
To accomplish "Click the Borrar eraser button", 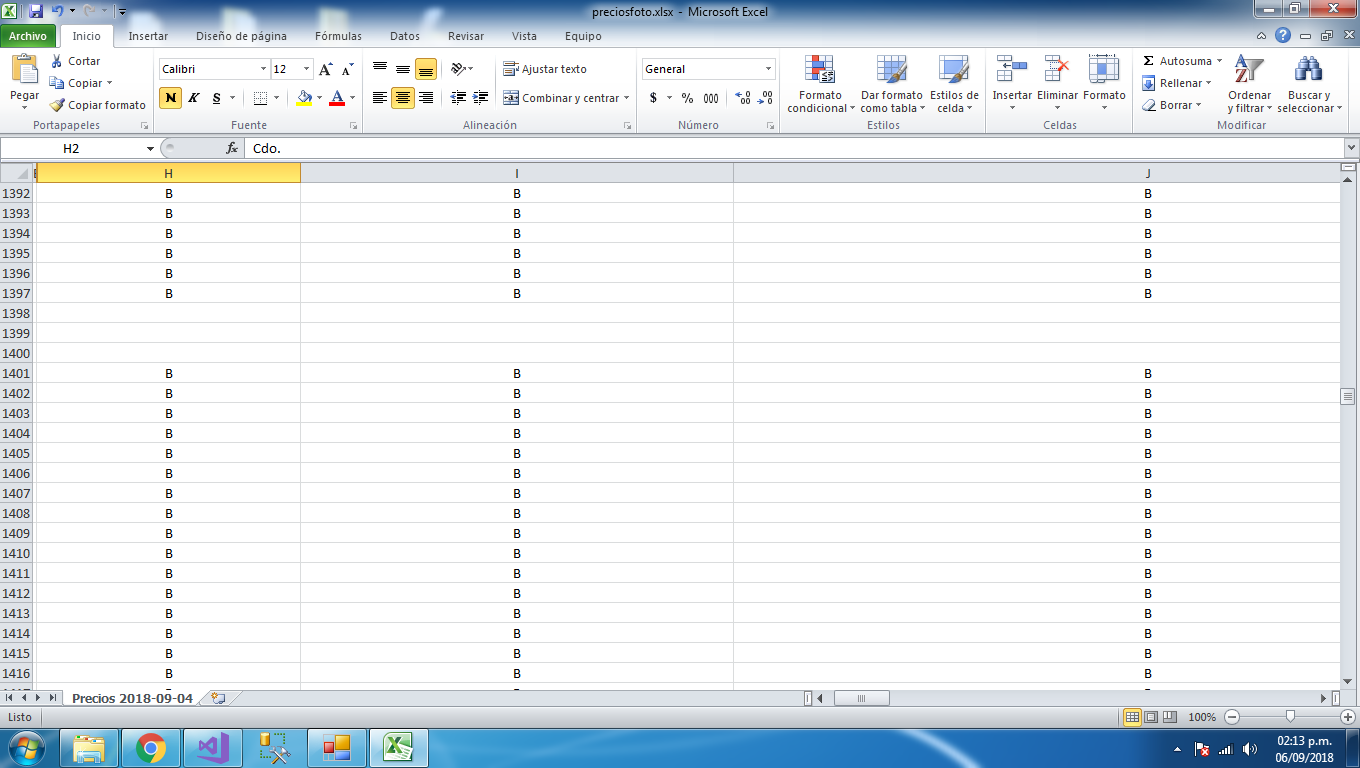I will click(x=1172, y=105).
